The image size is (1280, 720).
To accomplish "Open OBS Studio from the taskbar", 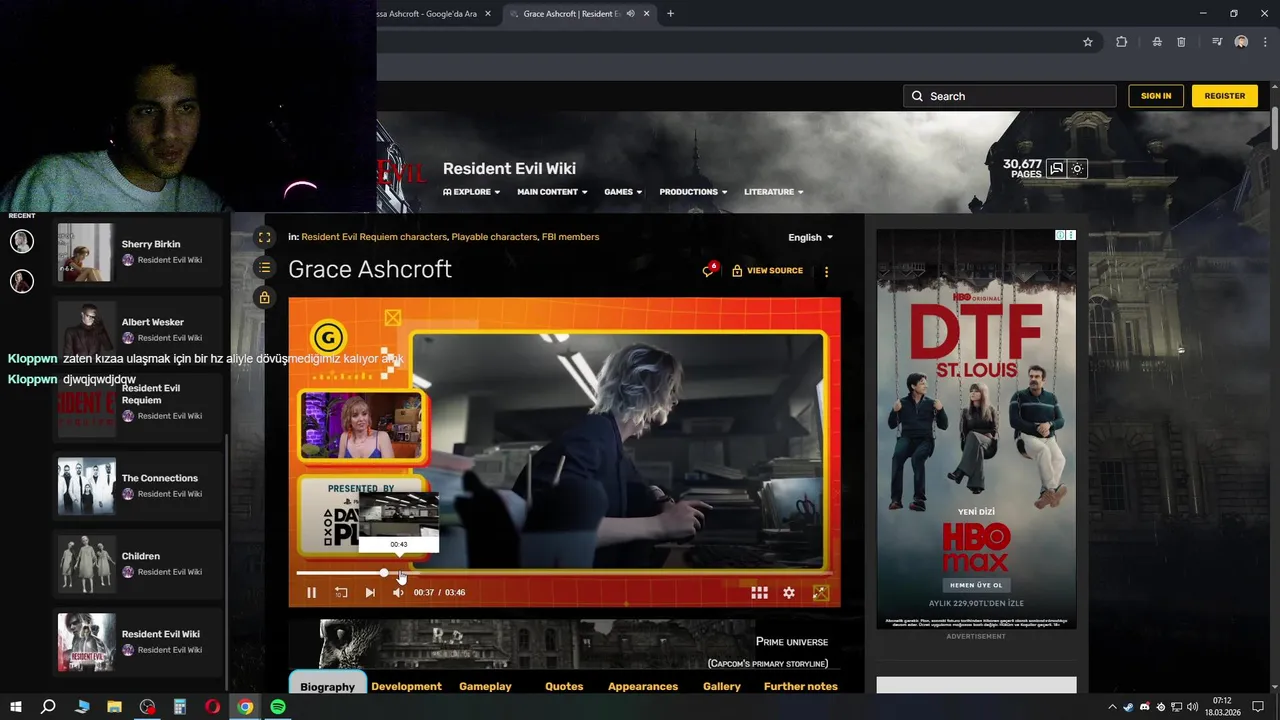I will pyautogui.click(x=148, y=707).
